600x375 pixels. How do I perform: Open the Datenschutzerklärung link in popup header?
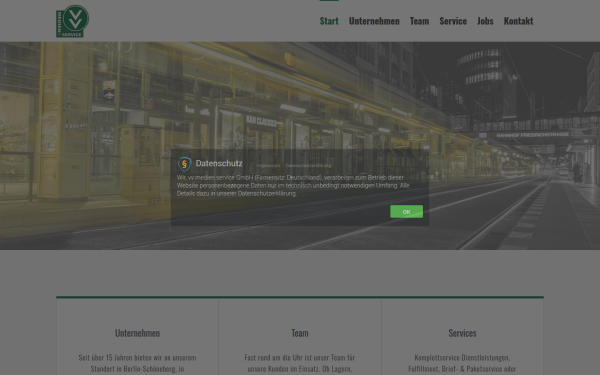308,166
